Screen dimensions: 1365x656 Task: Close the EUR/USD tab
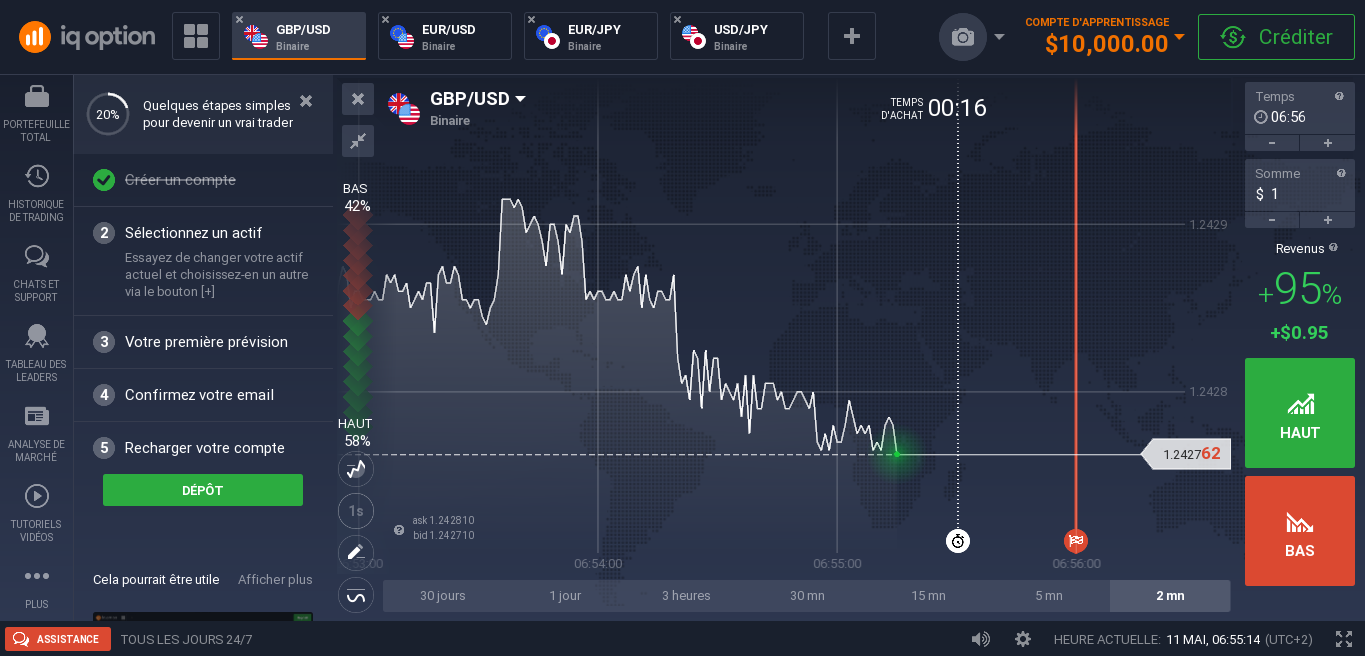point(385,19)
